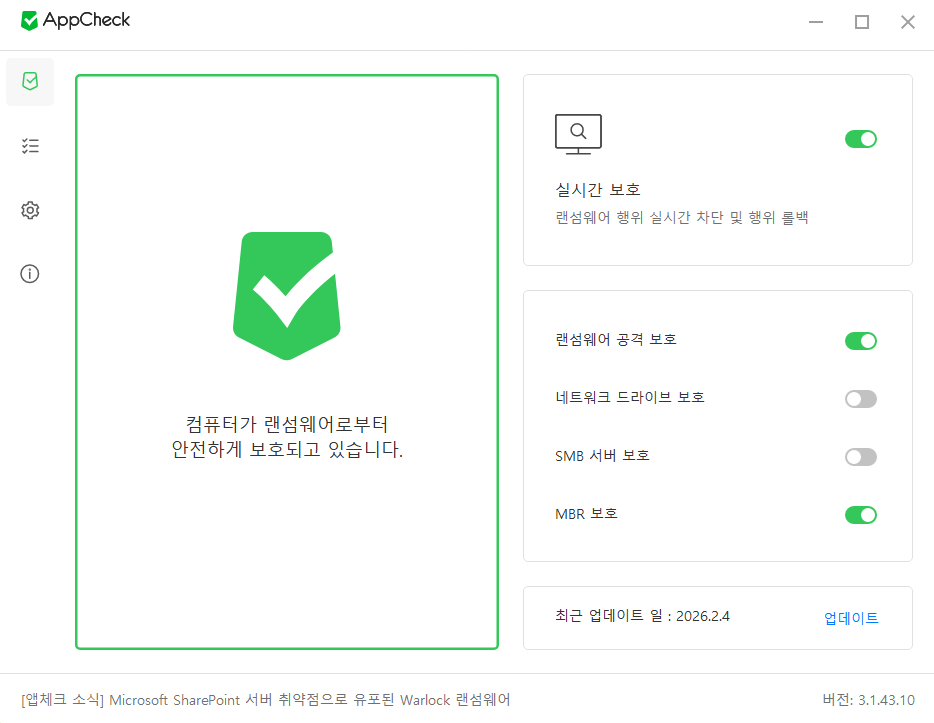Click the 업데이트 link

coord(851,617)
